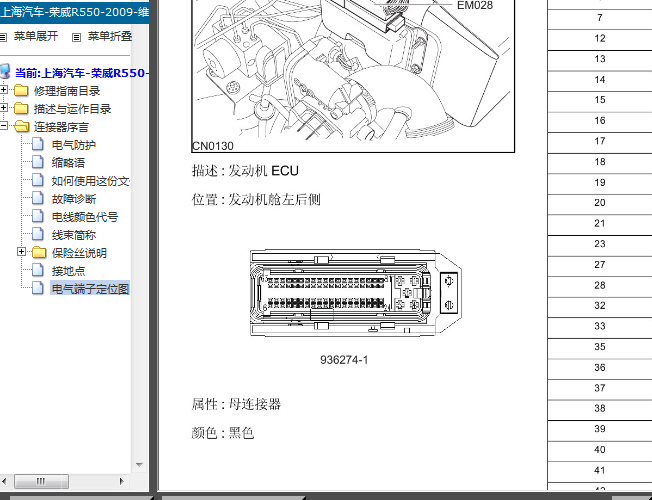Click the 描述 : 发动机 ECU text

(245, 171)
